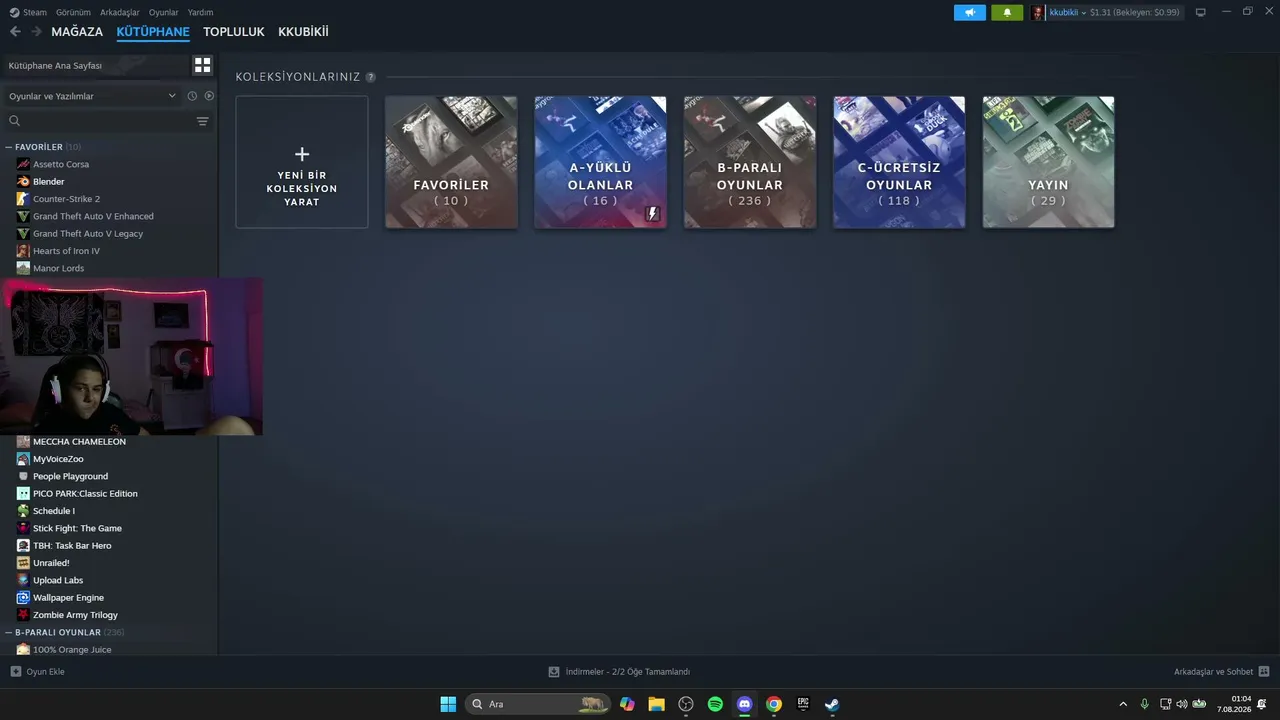This screenshot has height=720, width=1280.
Task: Click the downloads icon in the bottom bar
Action: 554,672
